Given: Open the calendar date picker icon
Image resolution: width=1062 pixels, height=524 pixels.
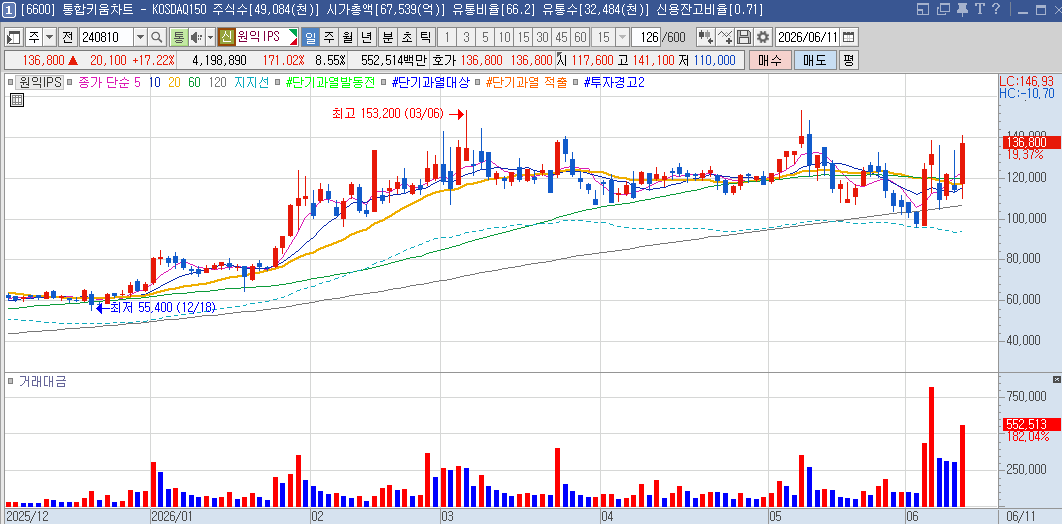Looking at the screenshot, I should (x=849, y=37).
